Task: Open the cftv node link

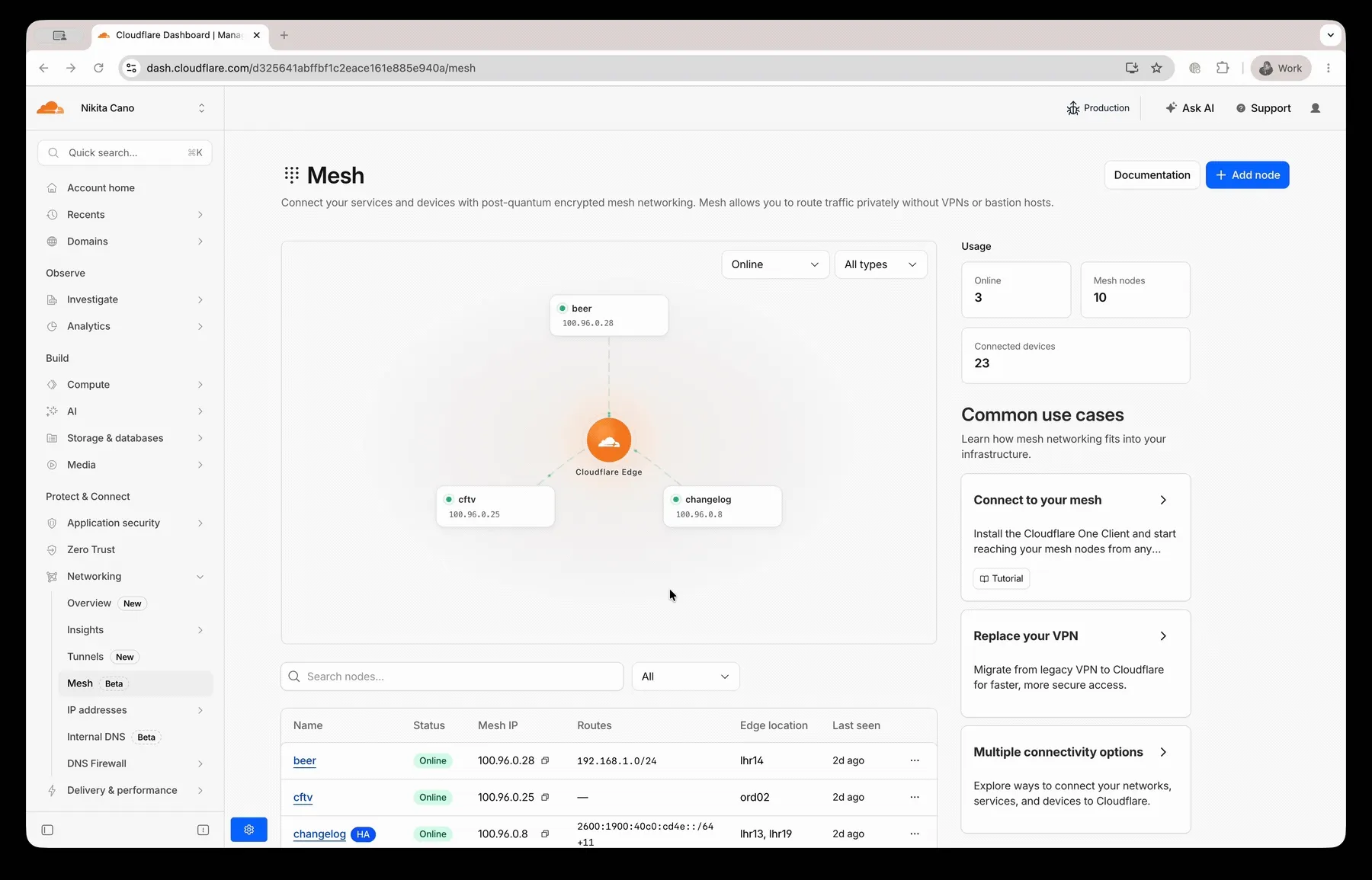Action: coord(303,797)
